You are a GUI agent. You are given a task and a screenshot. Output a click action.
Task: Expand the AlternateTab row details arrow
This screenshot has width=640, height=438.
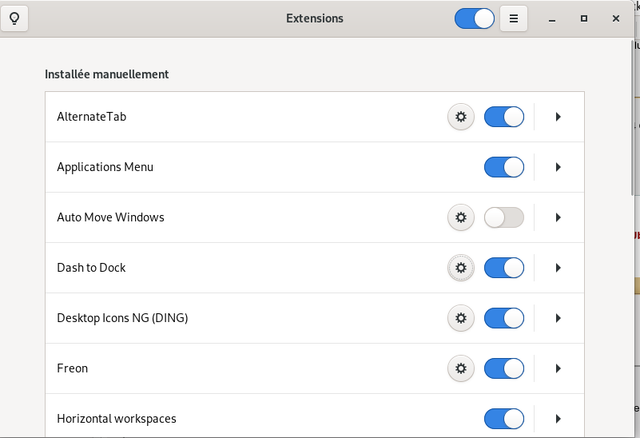(558, 117)
